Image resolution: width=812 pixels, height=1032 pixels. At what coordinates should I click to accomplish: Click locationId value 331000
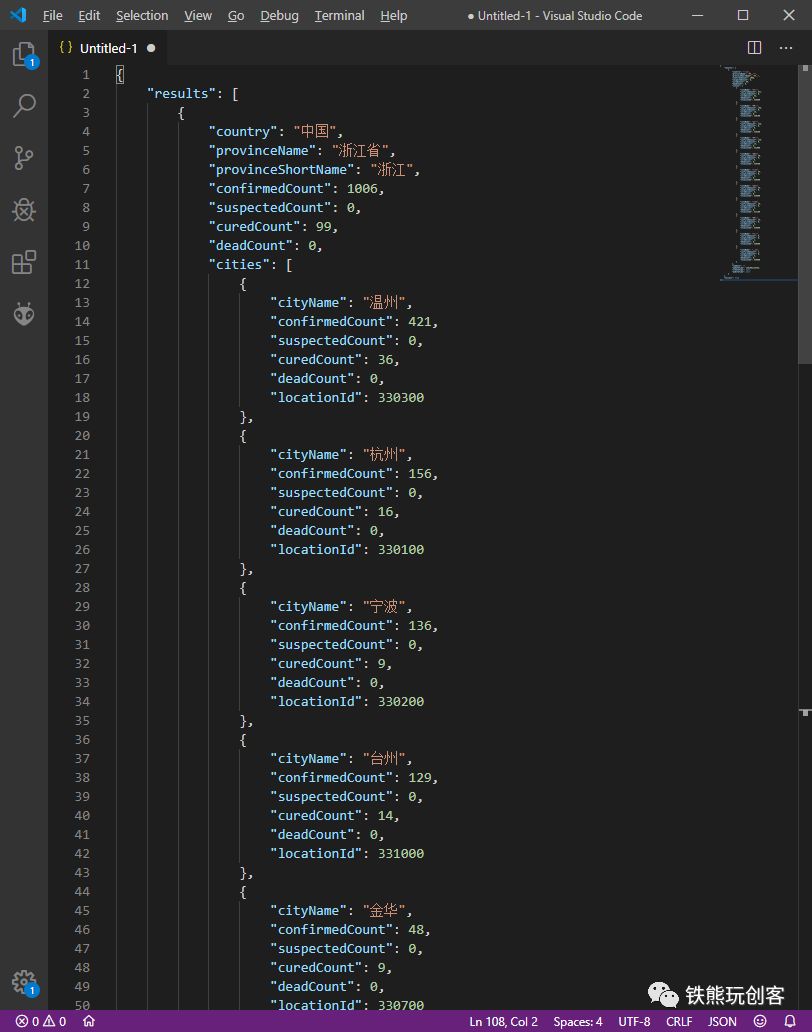pyautogui.click(x=401, y=854)
